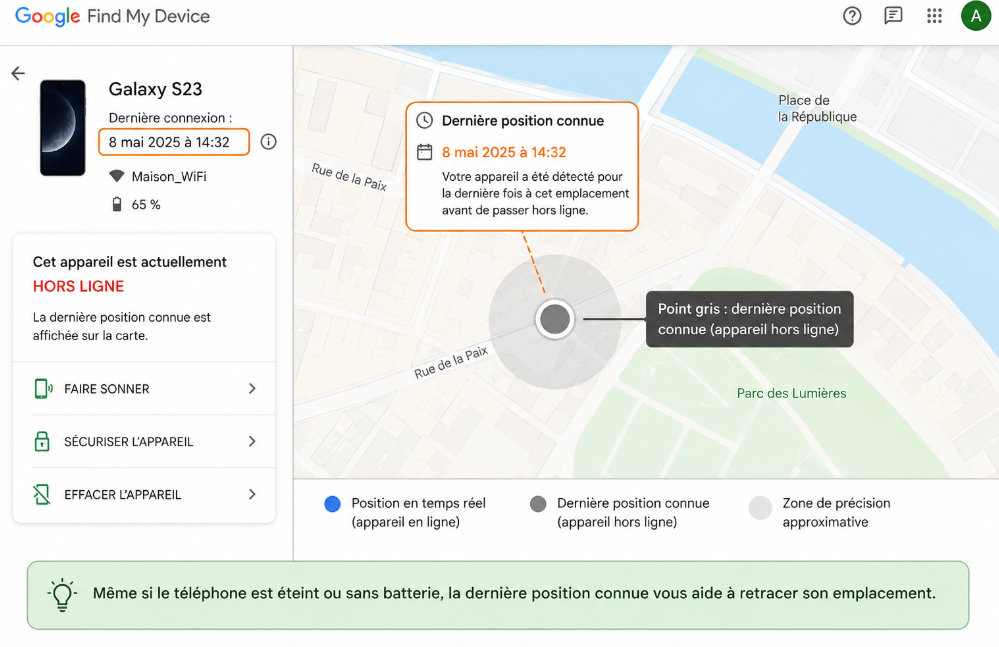Click the red HORS LIGNE status

pyautogui.click(x=78, y=287)
